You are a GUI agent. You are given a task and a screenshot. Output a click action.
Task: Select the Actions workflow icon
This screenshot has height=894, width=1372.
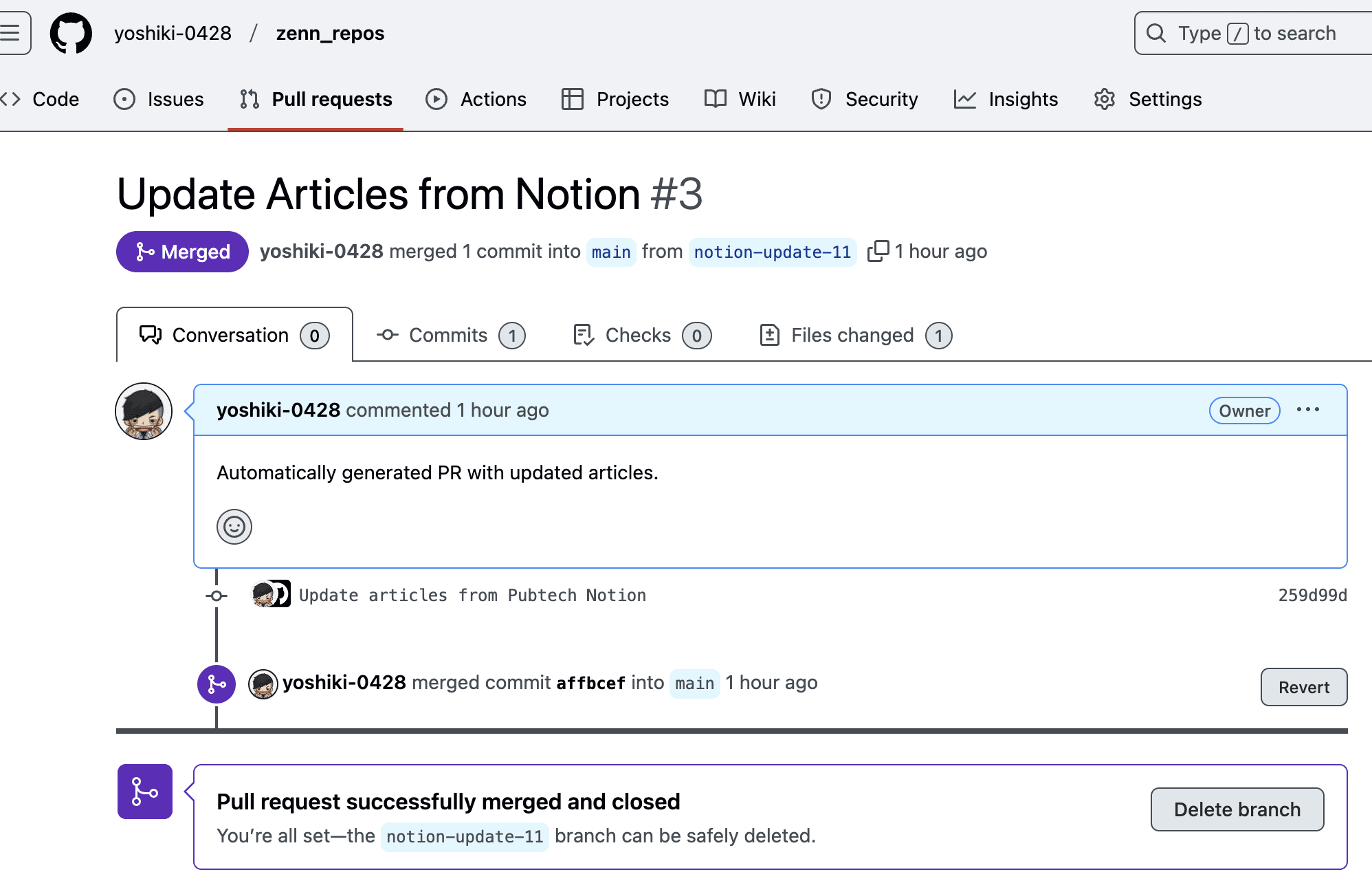pos(436,99)
